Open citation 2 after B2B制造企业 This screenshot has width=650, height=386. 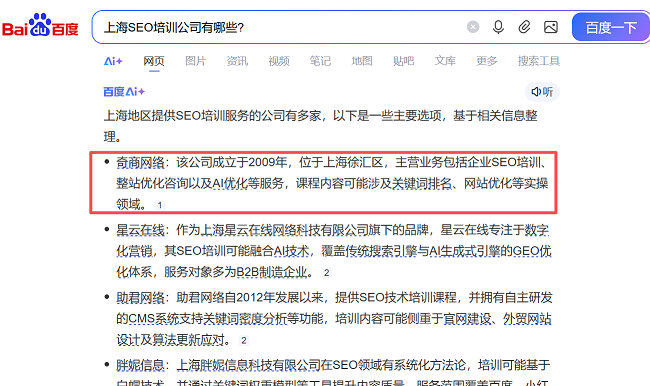[327, 272]
